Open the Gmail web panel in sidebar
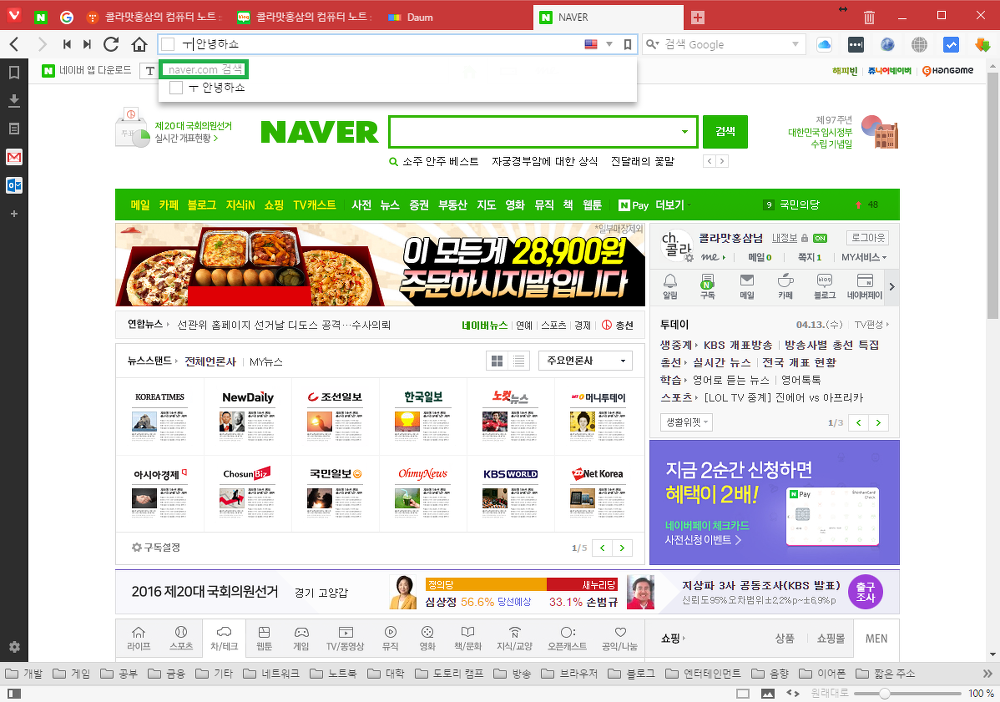The height and width of the screenshot is (702, 1000). pyautogui.click(x=14, y=157)
